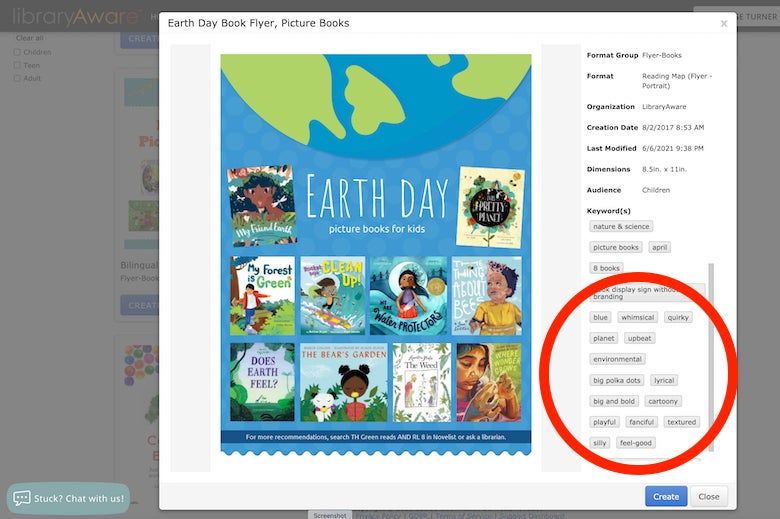Select the 'upbeat' keyword tag
This screenshot has width=780, height=519.
[639, 338]
